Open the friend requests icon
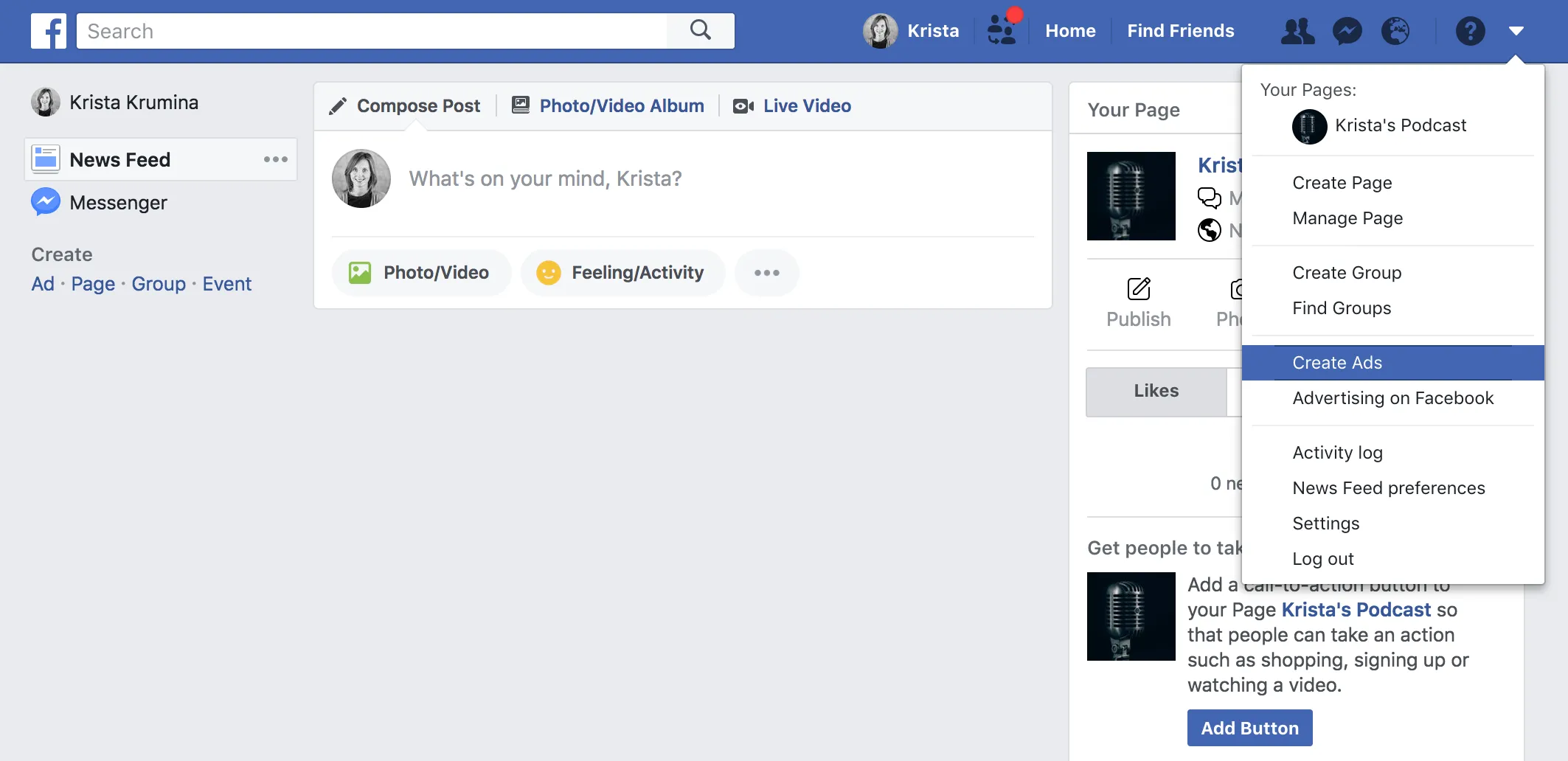1568x761 pixels. click(x=1298, y=31)
